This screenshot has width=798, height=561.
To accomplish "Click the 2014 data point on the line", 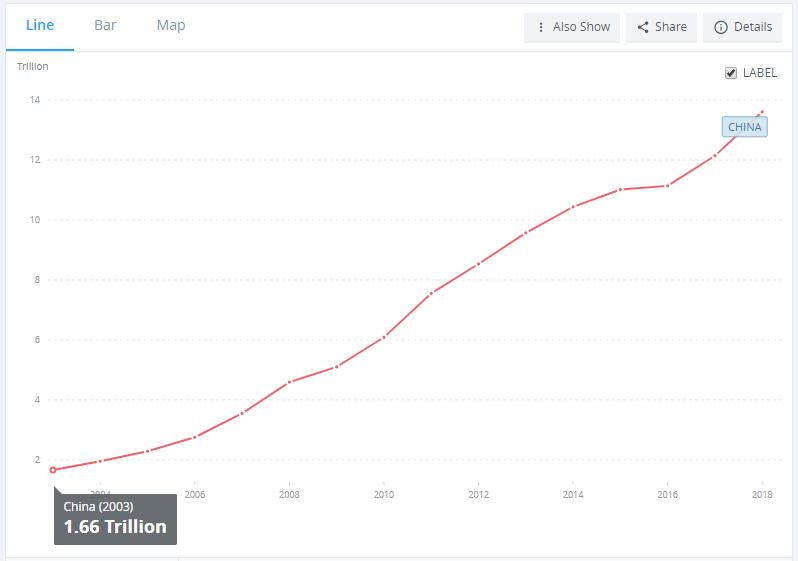I will (x=573, y=207).
